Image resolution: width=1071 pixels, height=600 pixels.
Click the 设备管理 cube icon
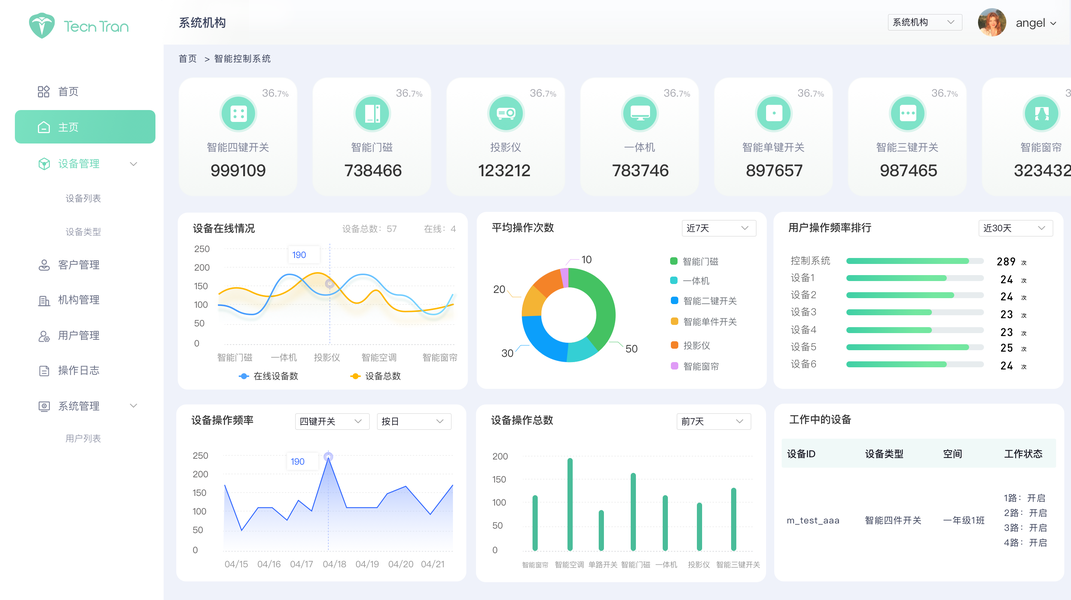point(44,163)
